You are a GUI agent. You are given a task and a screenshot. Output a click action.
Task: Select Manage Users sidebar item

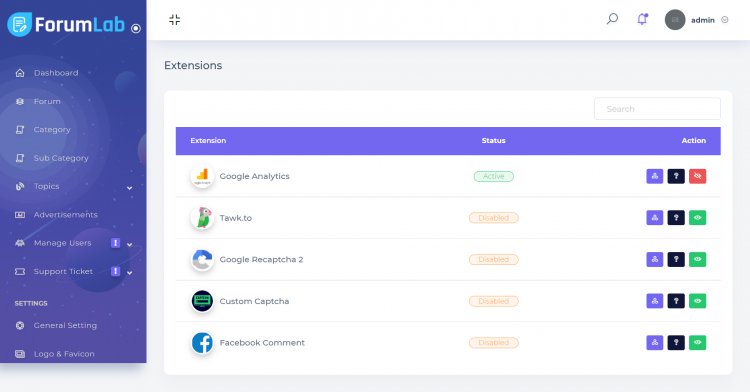pyautogui.click(x=62, y=243)
